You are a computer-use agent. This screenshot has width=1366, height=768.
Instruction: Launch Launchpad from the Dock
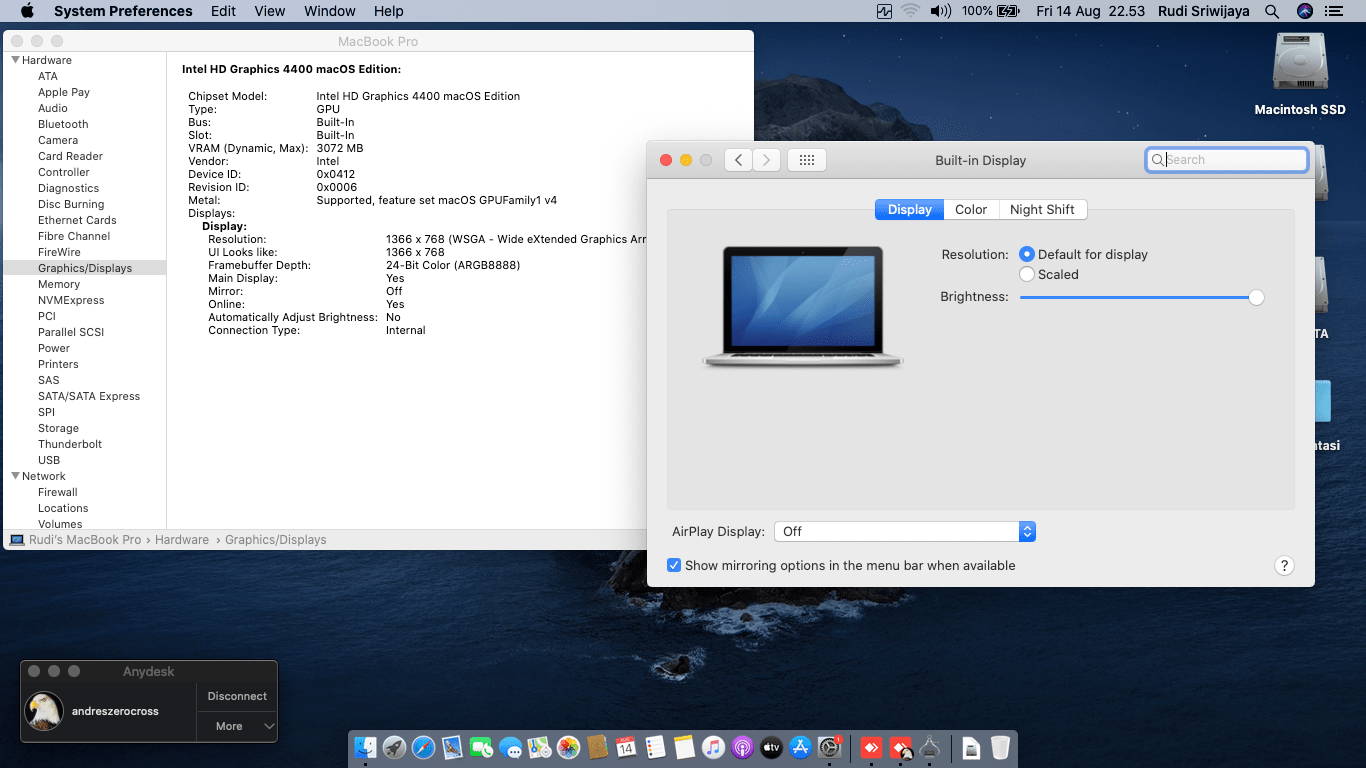[394, 747]
